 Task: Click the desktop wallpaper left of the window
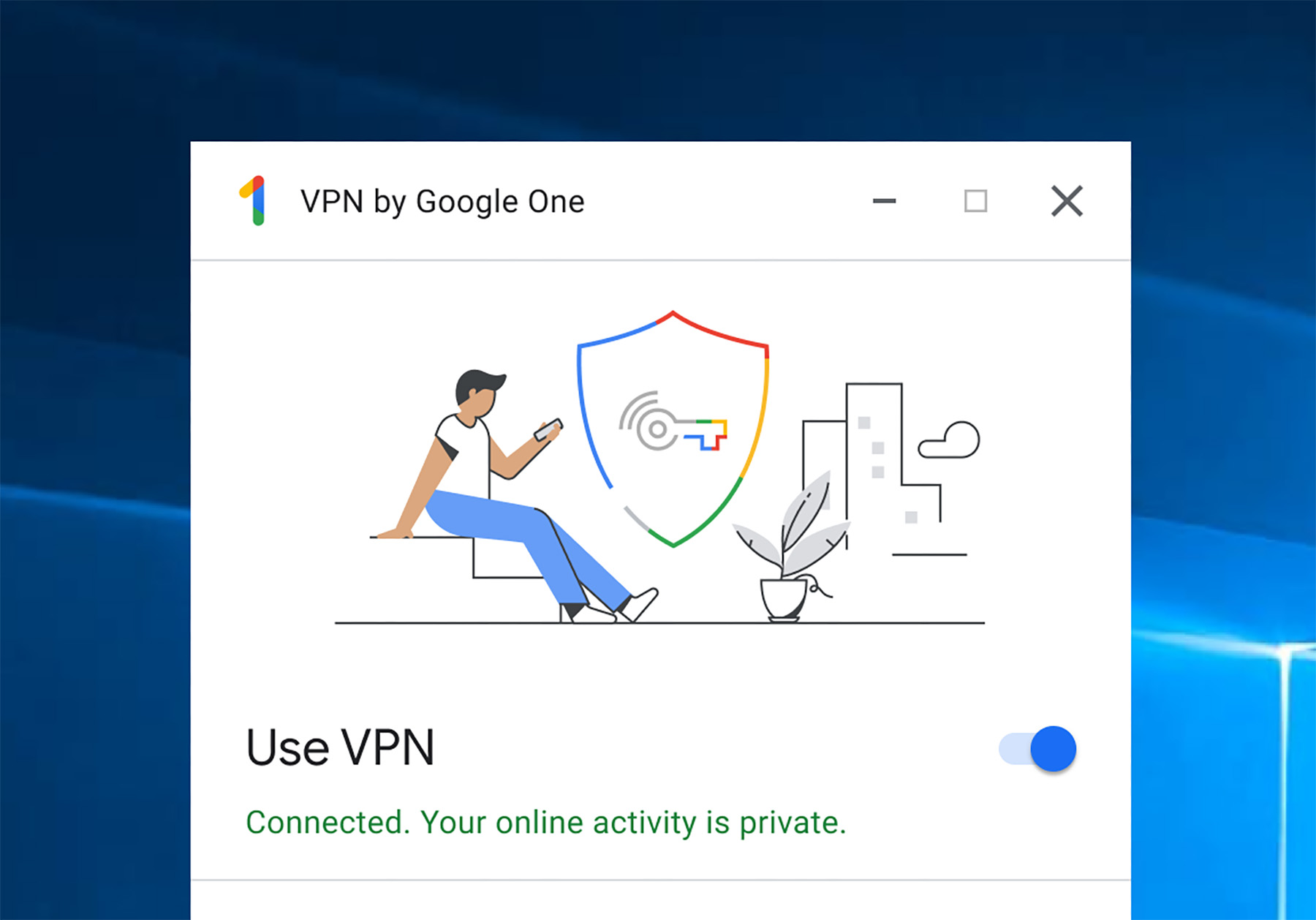[95, 512]
